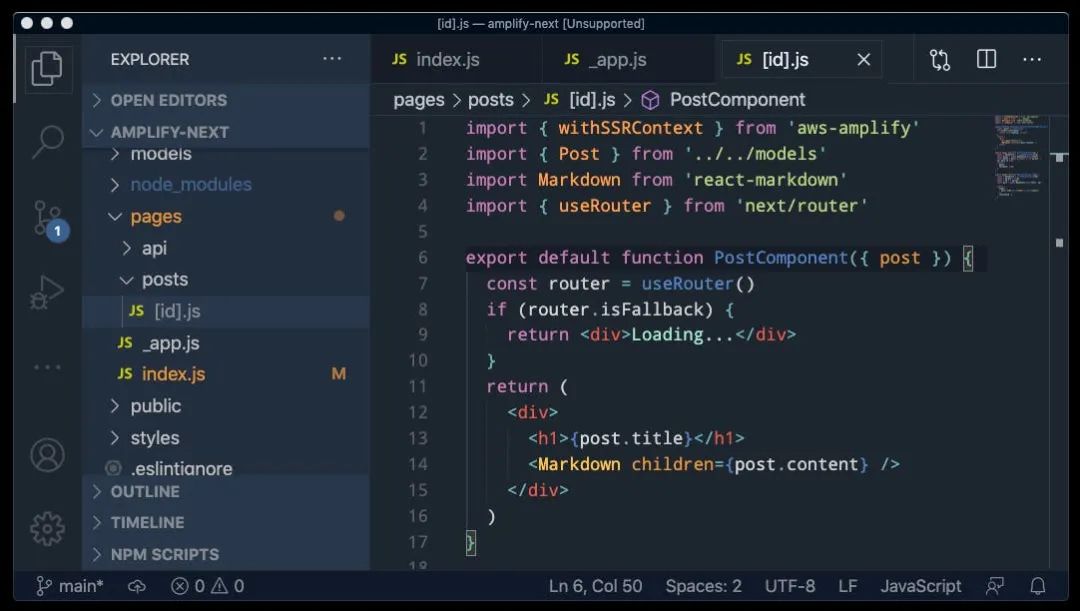Viewport: 1080px width, 611px height.
Task: Change language mode JavaScript
Action: (x=920, y=586)
